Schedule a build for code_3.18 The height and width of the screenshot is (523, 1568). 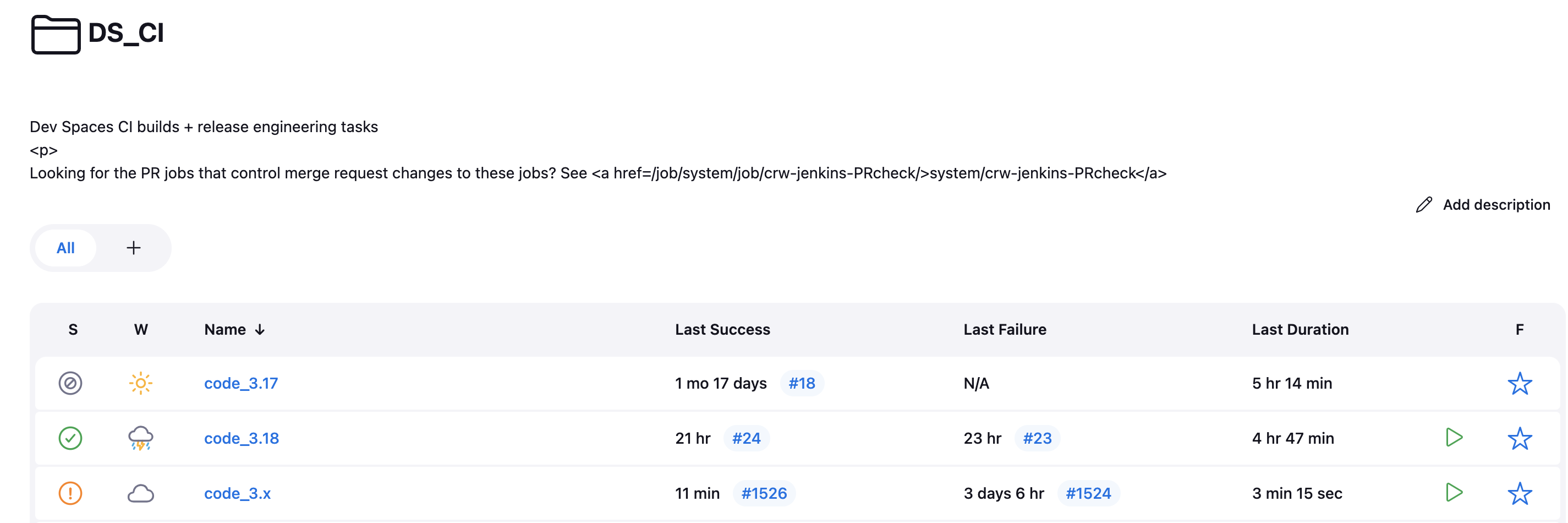[x=1454, y=437]
